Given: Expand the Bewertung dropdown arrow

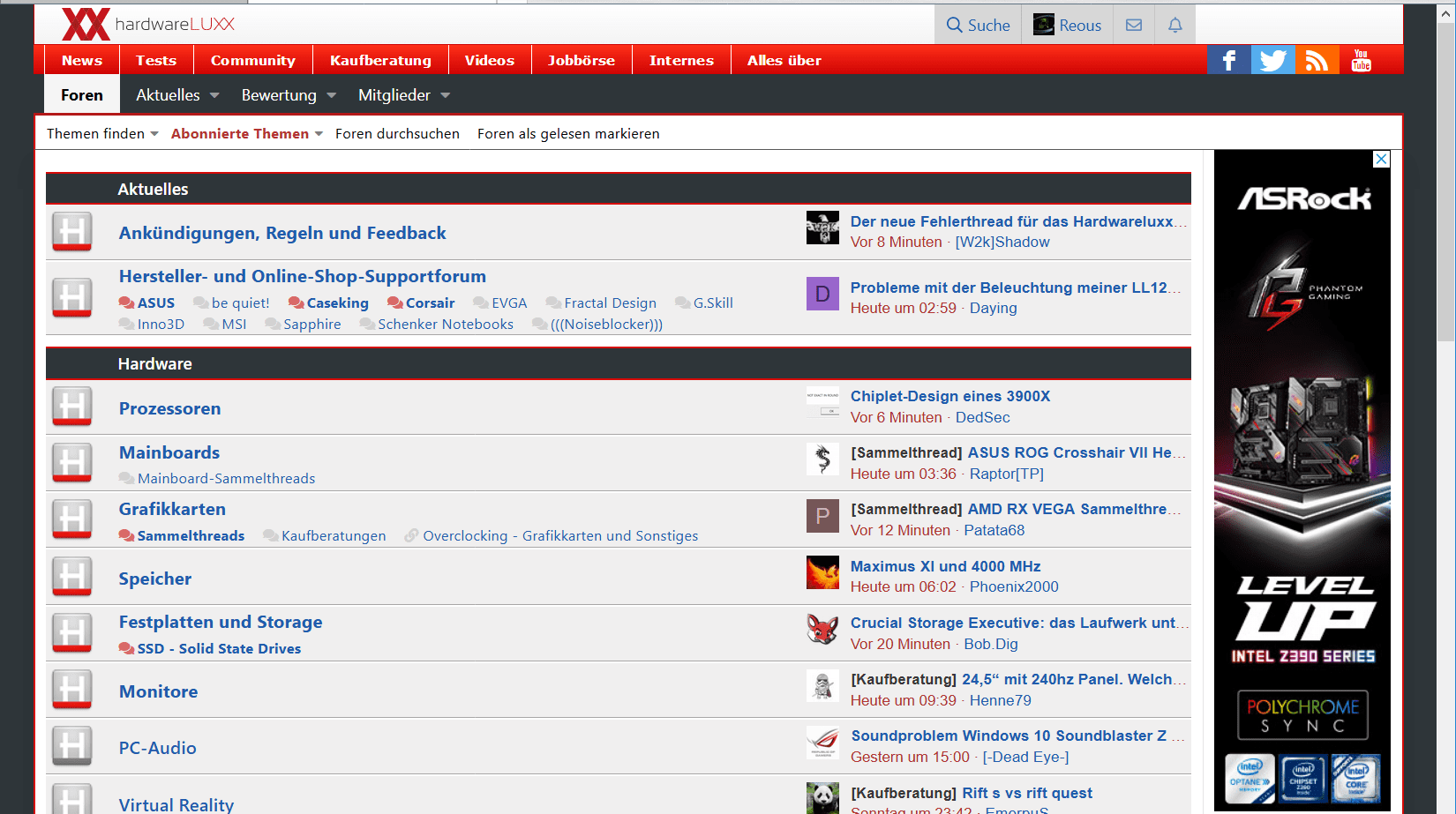Looking at the screenshot, I should [x=331, y=95].
